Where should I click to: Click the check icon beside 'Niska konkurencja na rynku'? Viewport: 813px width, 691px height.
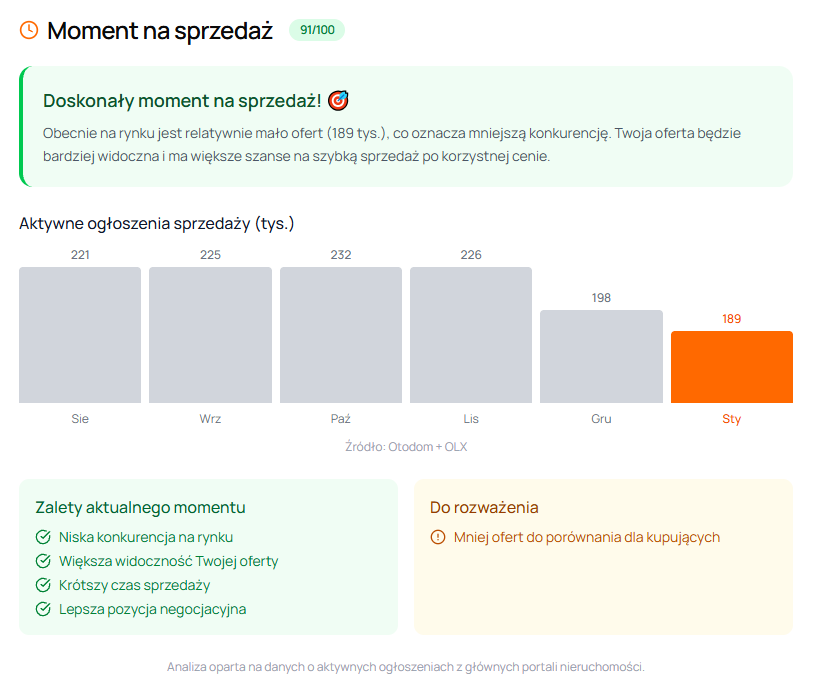tap(43, 537)
